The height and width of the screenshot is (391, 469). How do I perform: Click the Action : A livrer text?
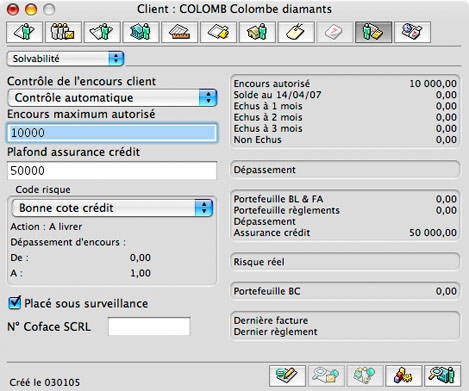(46, 227)
